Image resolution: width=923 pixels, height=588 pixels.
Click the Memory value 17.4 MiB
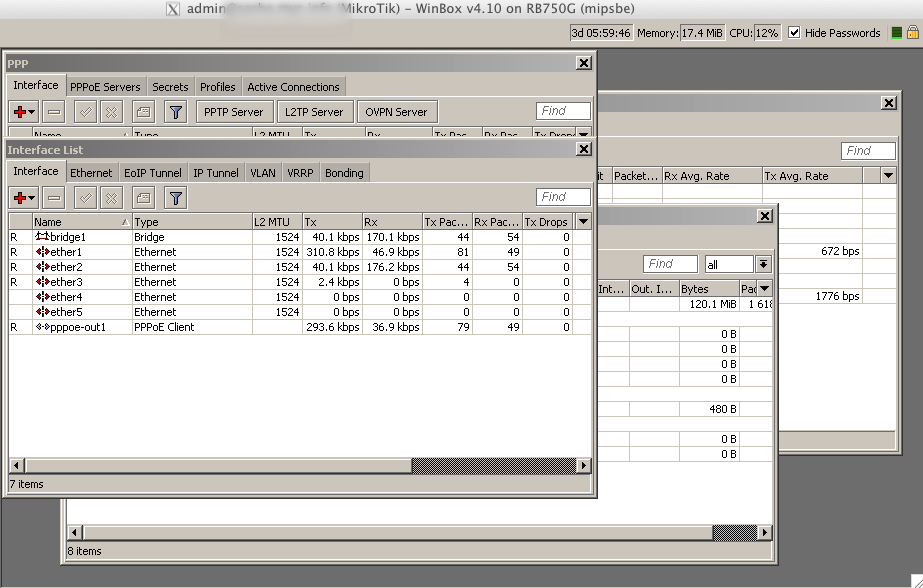coord(702,33)
